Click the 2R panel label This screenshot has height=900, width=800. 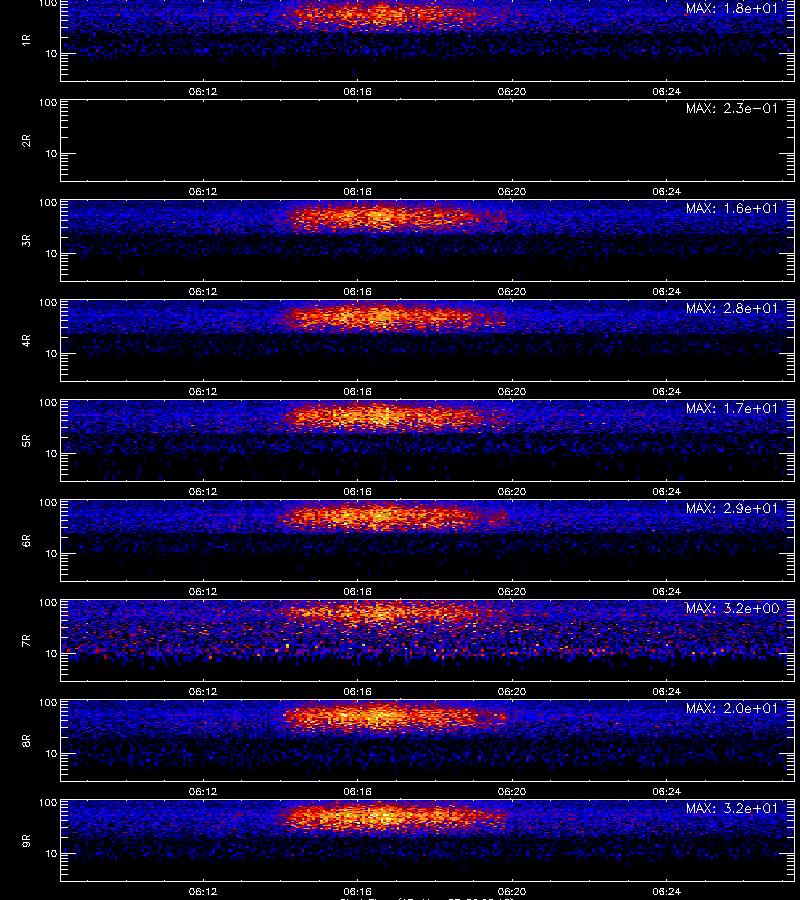click(26, 141)
